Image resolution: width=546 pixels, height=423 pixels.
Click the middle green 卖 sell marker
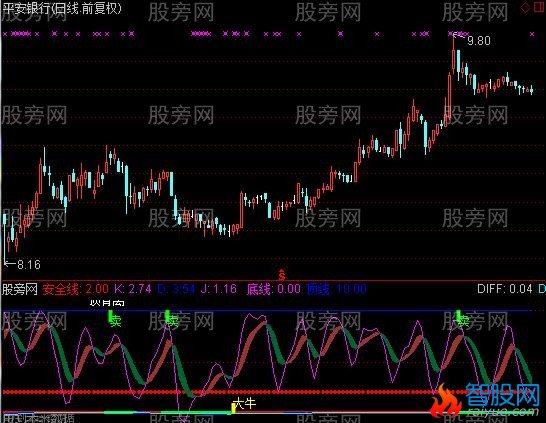pos(172,319)
